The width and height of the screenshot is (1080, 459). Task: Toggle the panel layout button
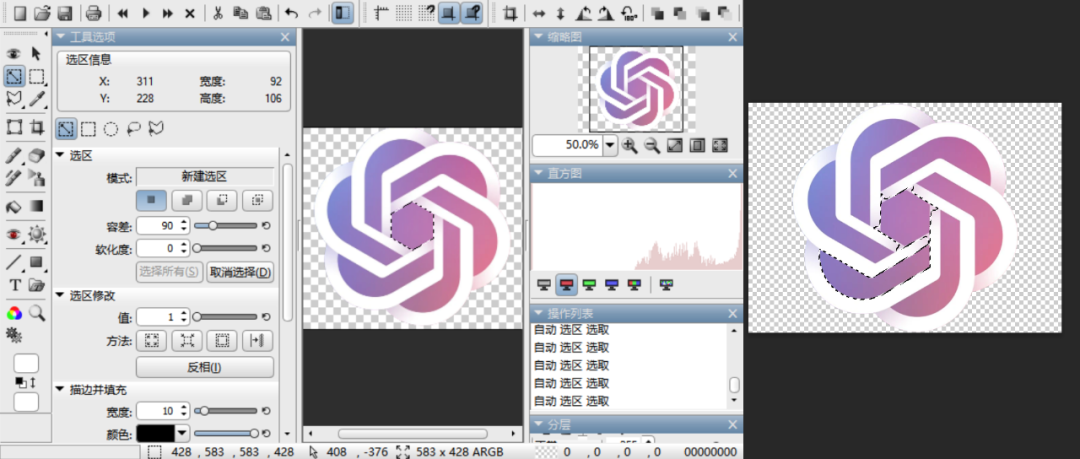342,12
